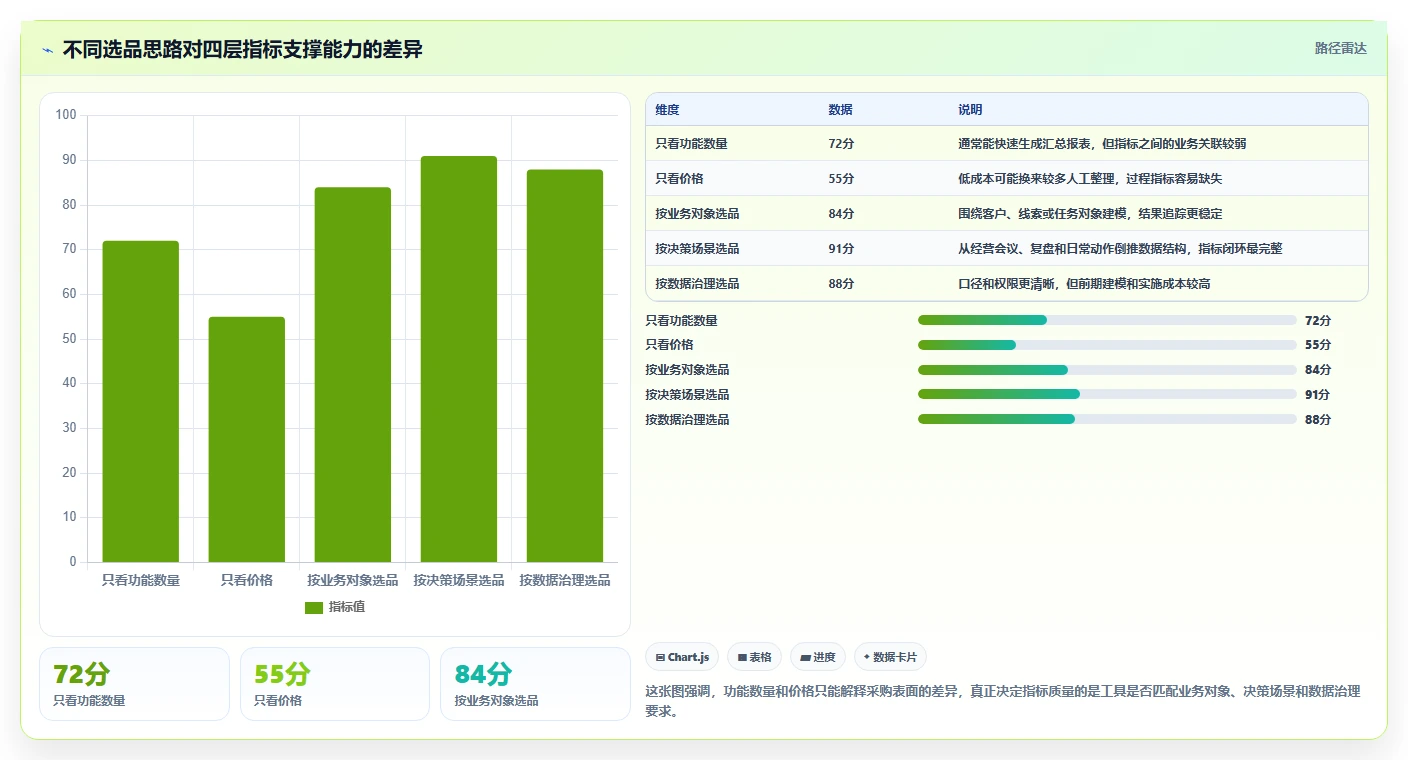This screenshot has height=760, width=1408.
Task: Click the 按决策场景选品 progress bar
Action: point(1107,394)
